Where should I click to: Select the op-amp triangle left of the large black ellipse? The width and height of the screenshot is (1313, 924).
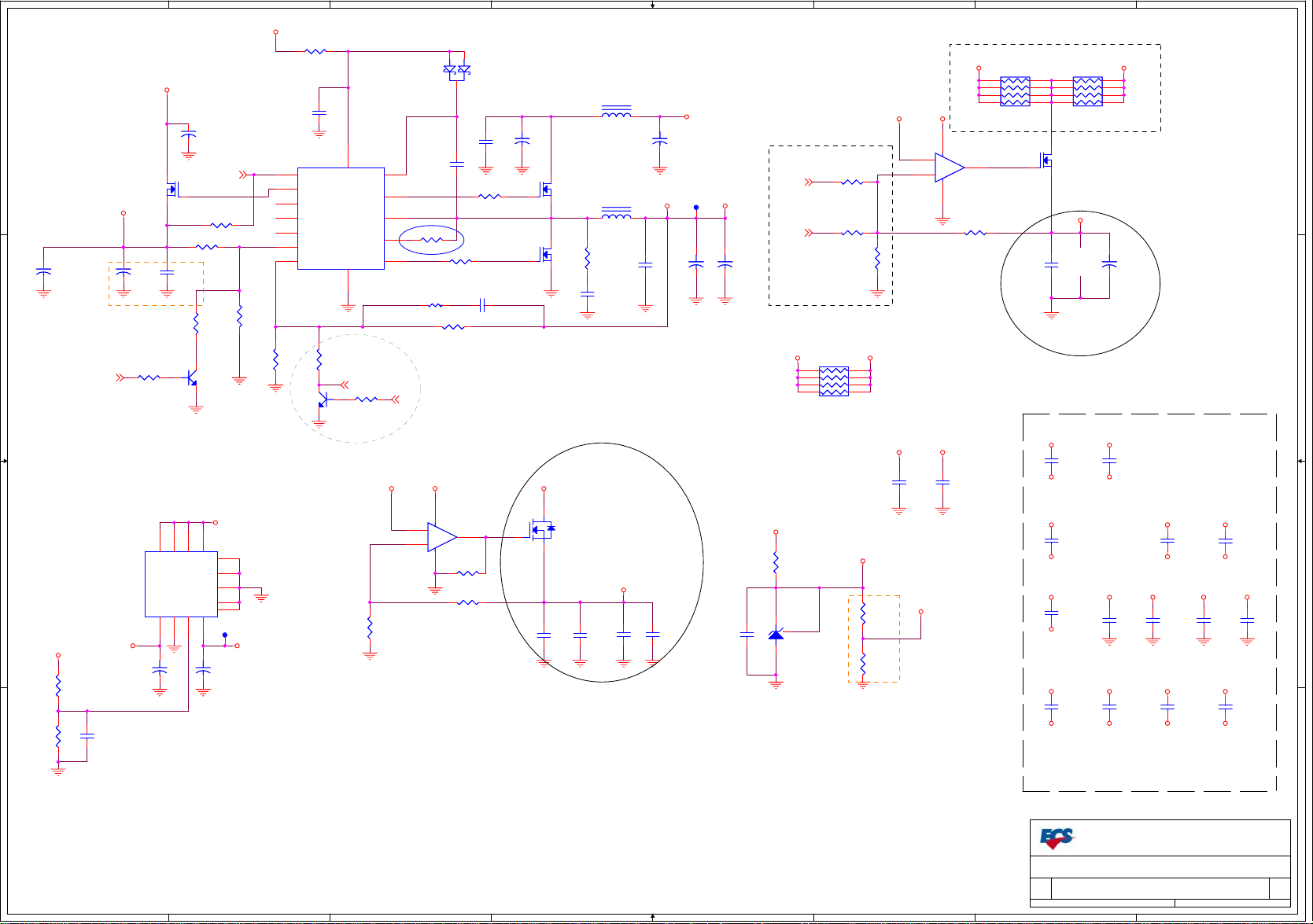click(442, 537)
